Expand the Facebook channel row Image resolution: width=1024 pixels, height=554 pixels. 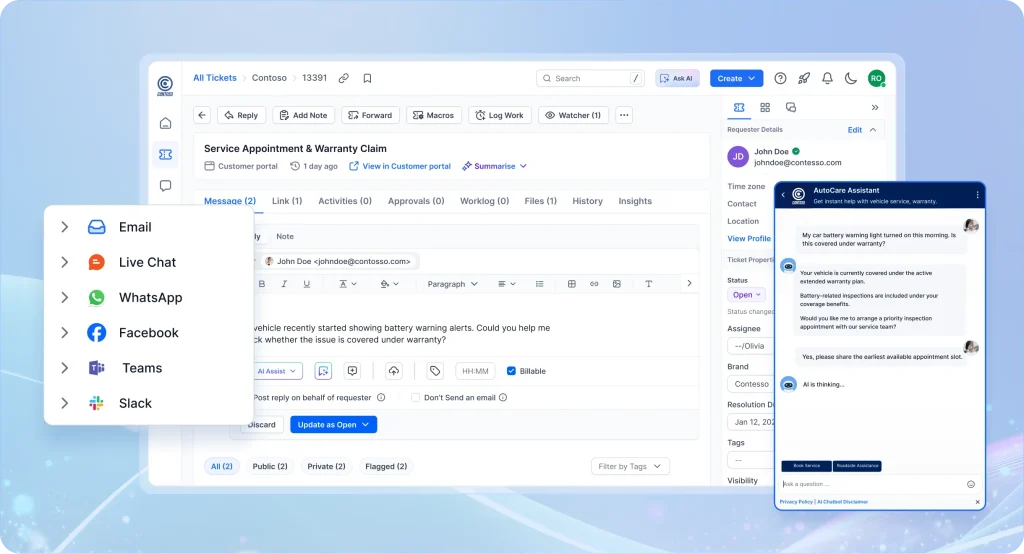coord(65,333)
